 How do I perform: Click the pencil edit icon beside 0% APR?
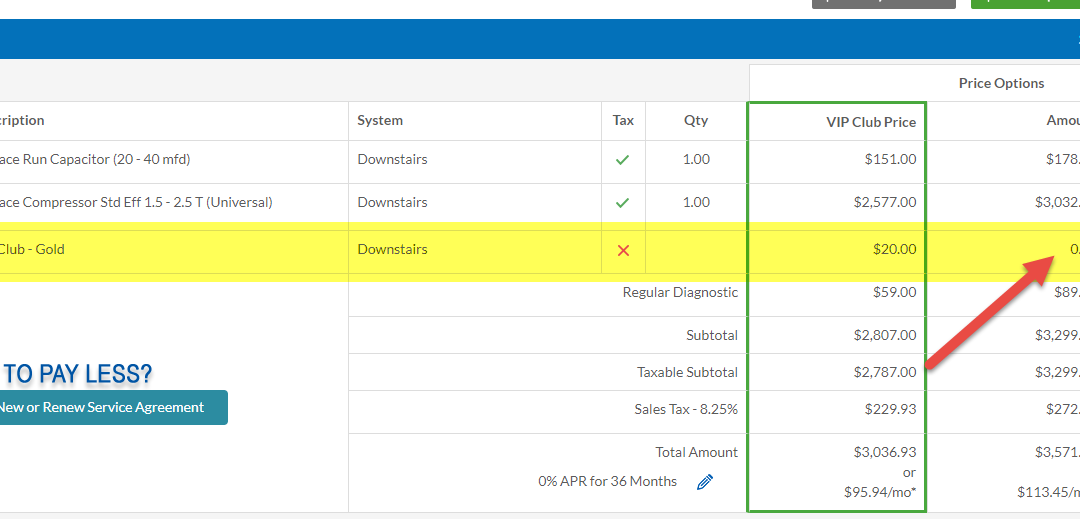[x=705, y=482]
